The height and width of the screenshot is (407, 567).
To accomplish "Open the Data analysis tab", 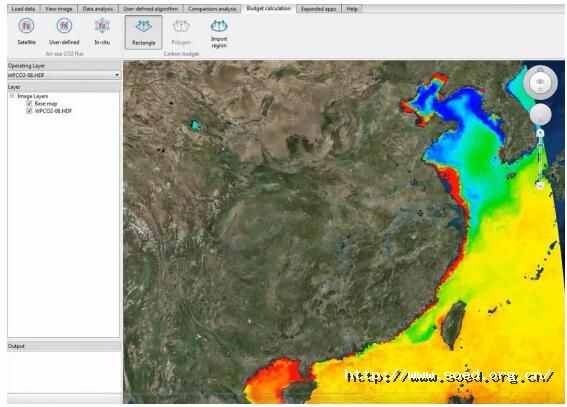I will click(x=98, y=9).
